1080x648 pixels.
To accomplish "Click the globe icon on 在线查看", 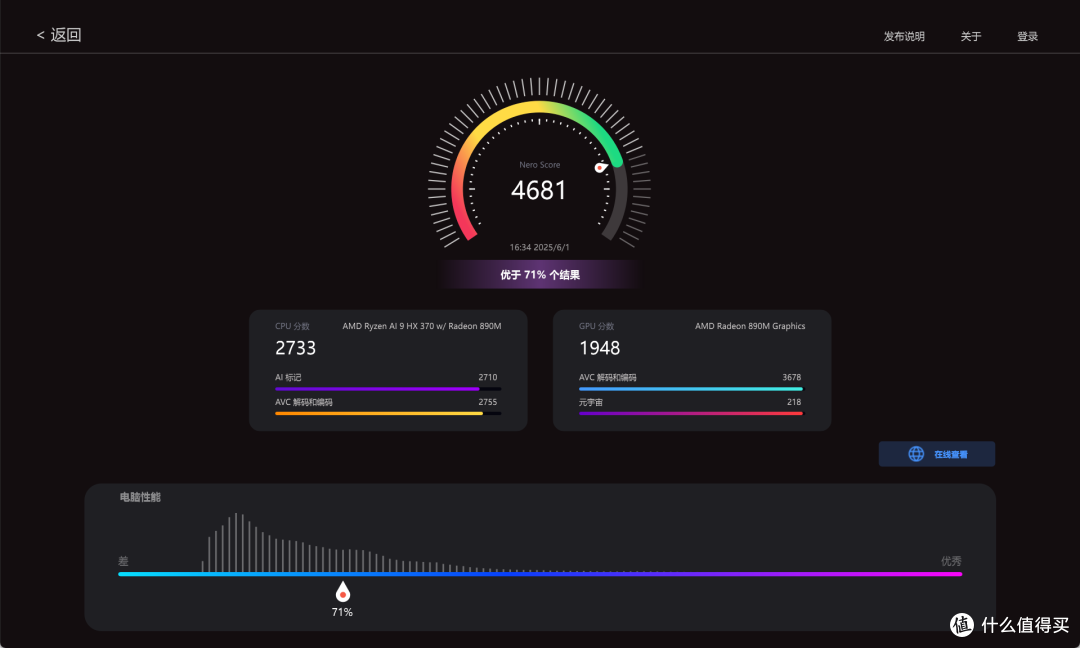I will coord(916,454).
